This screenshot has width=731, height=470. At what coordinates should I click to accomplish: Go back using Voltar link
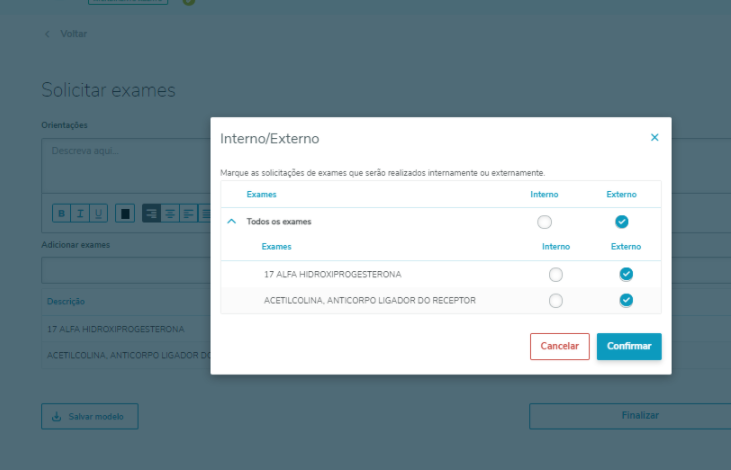click(74, 34)
